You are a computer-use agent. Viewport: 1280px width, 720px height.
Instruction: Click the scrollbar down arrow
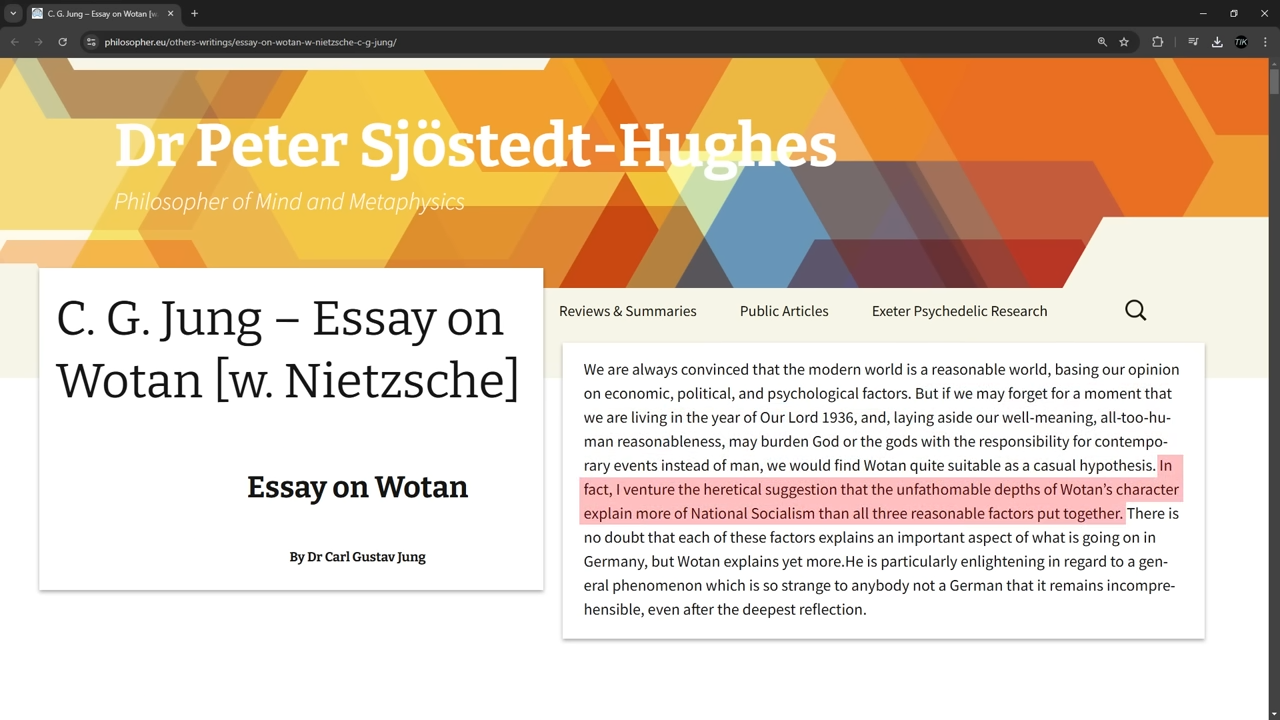[x=1274, y=713]
